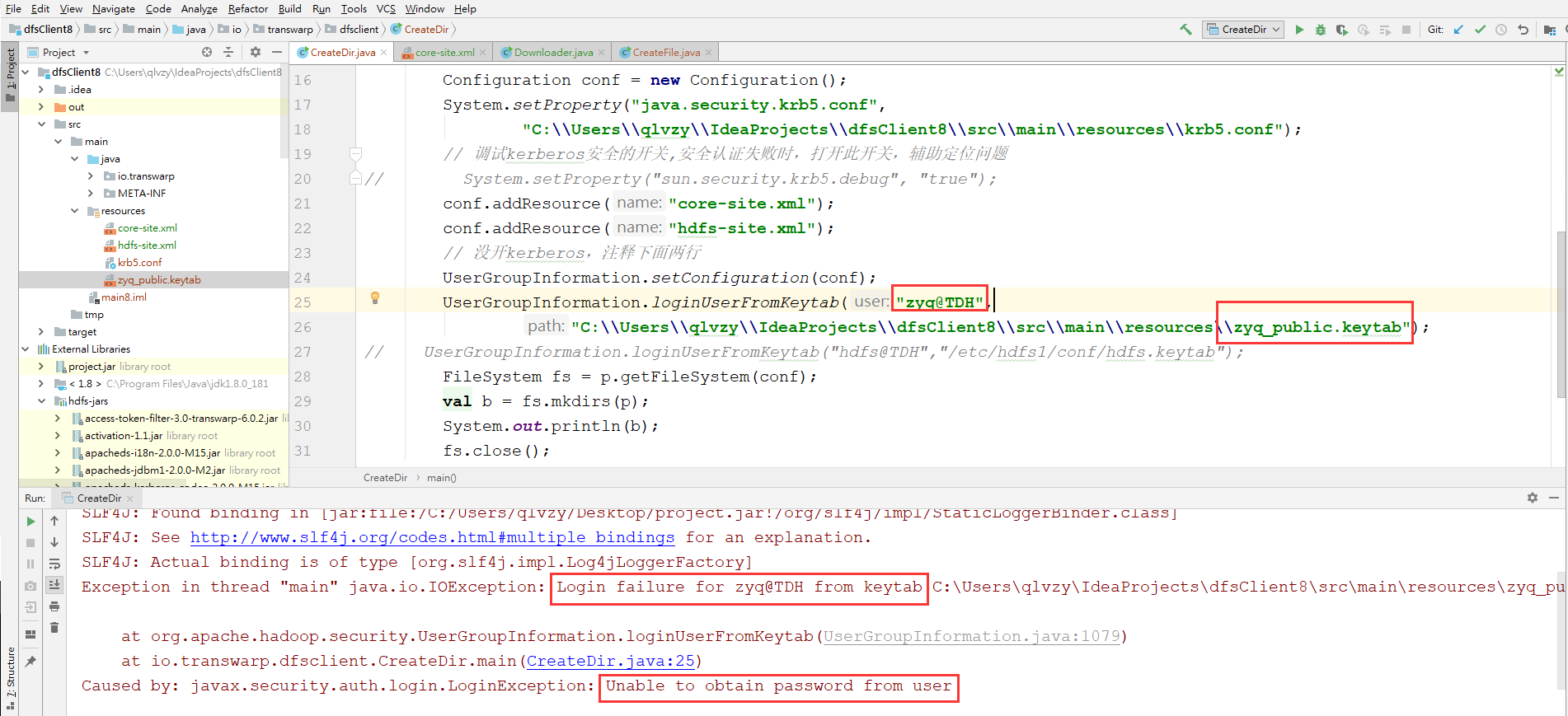Open the VCS menu

(386, 8)
